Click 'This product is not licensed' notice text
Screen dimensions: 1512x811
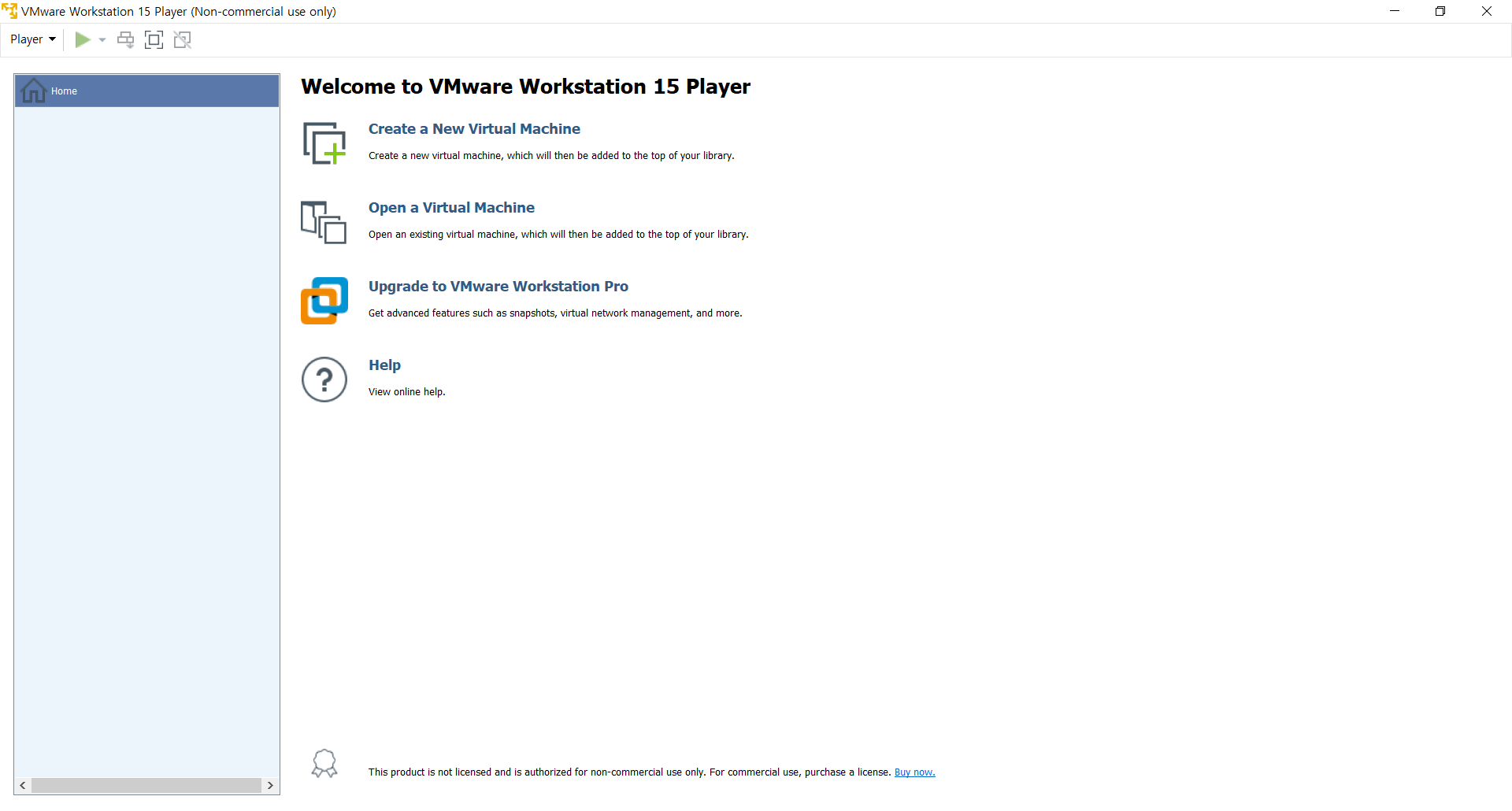[630, 772]
